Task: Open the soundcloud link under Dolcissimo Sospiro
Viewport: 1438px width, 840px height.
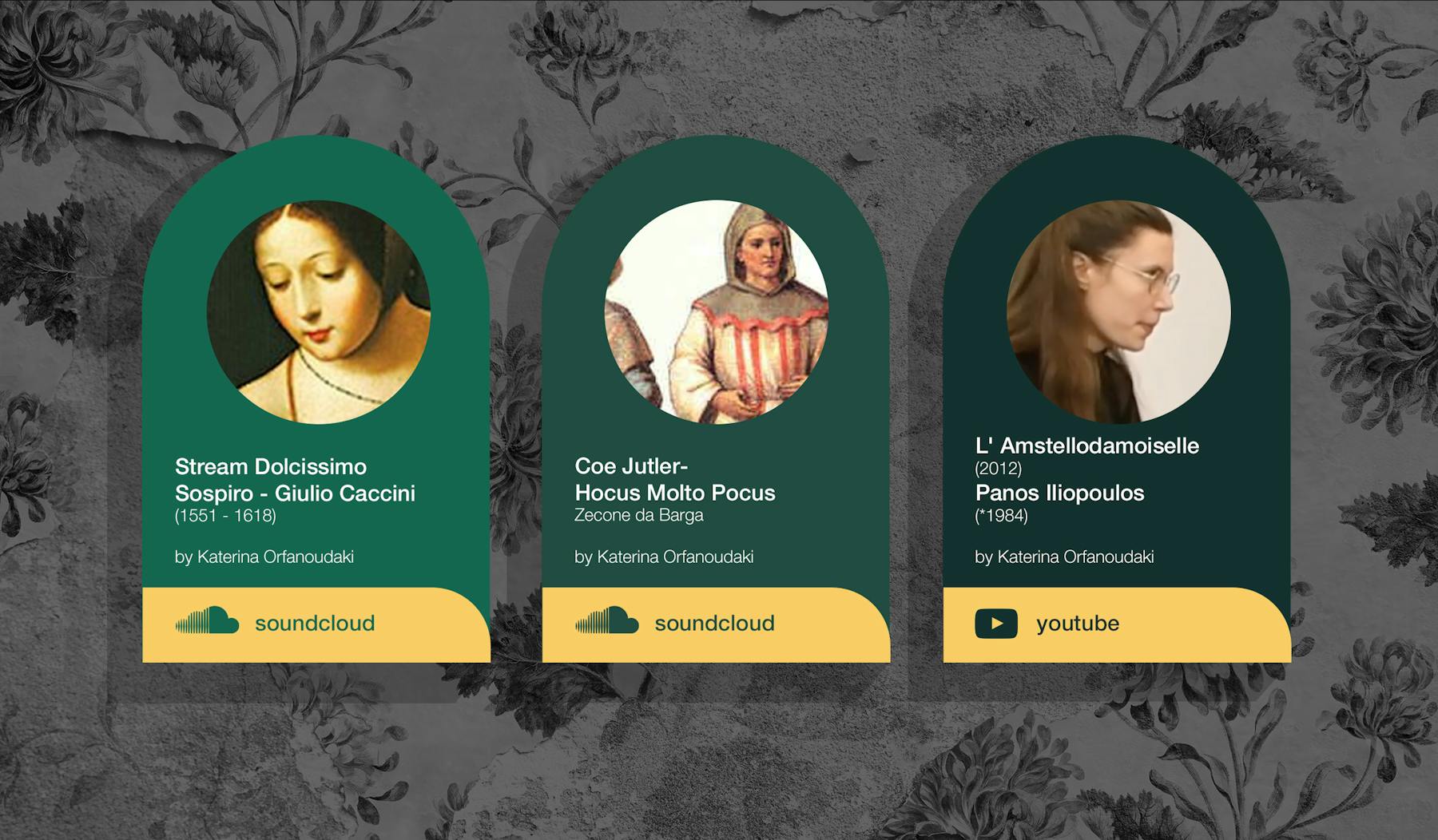Action: pos(316,625)
